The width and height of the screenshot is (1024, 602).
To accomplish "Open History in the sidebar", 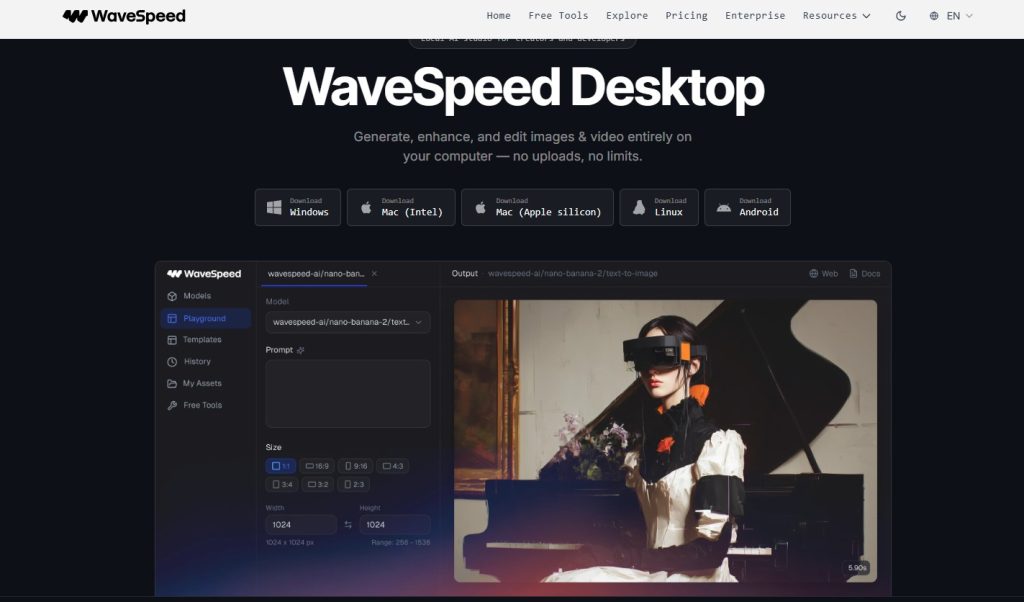I will tap(206, 361).
